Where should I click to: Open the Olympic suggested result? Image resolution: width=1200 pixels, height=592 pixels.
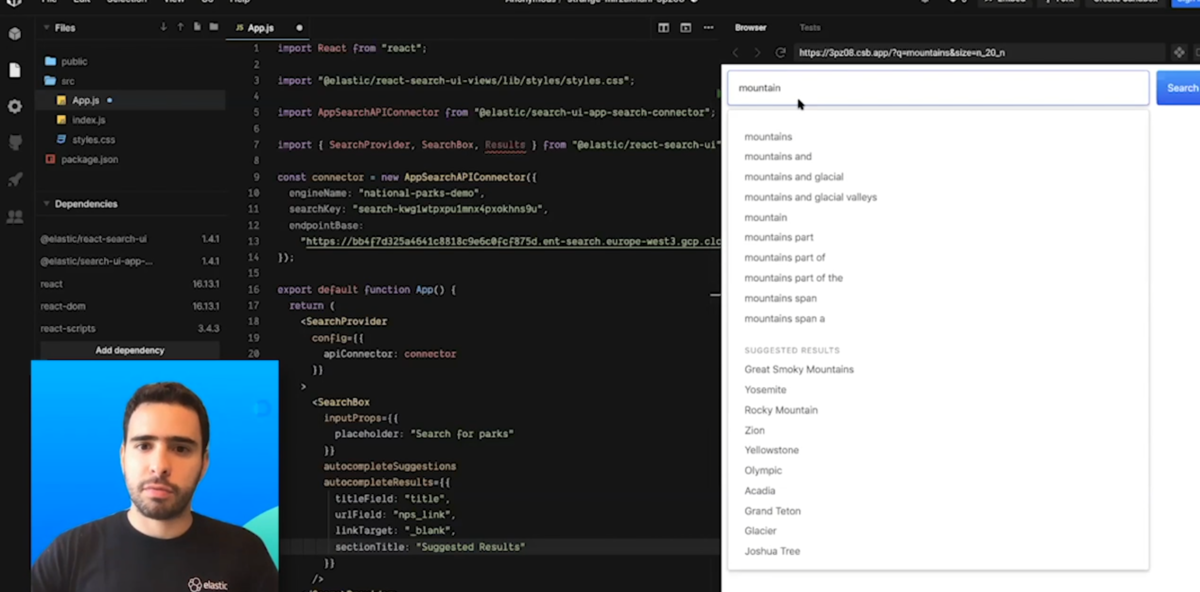(x=763, y=470)
